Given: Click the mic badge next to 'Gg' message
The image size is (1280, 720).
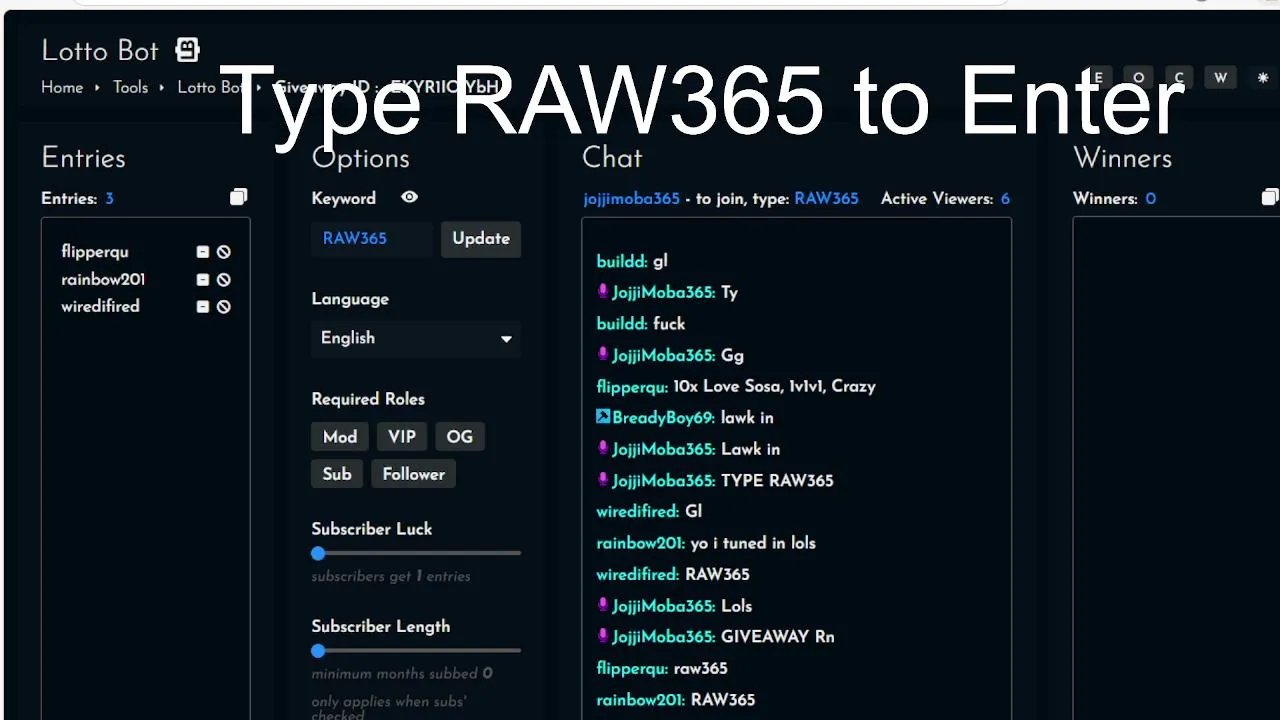Looking at the screenshot, I should [603, 355].
